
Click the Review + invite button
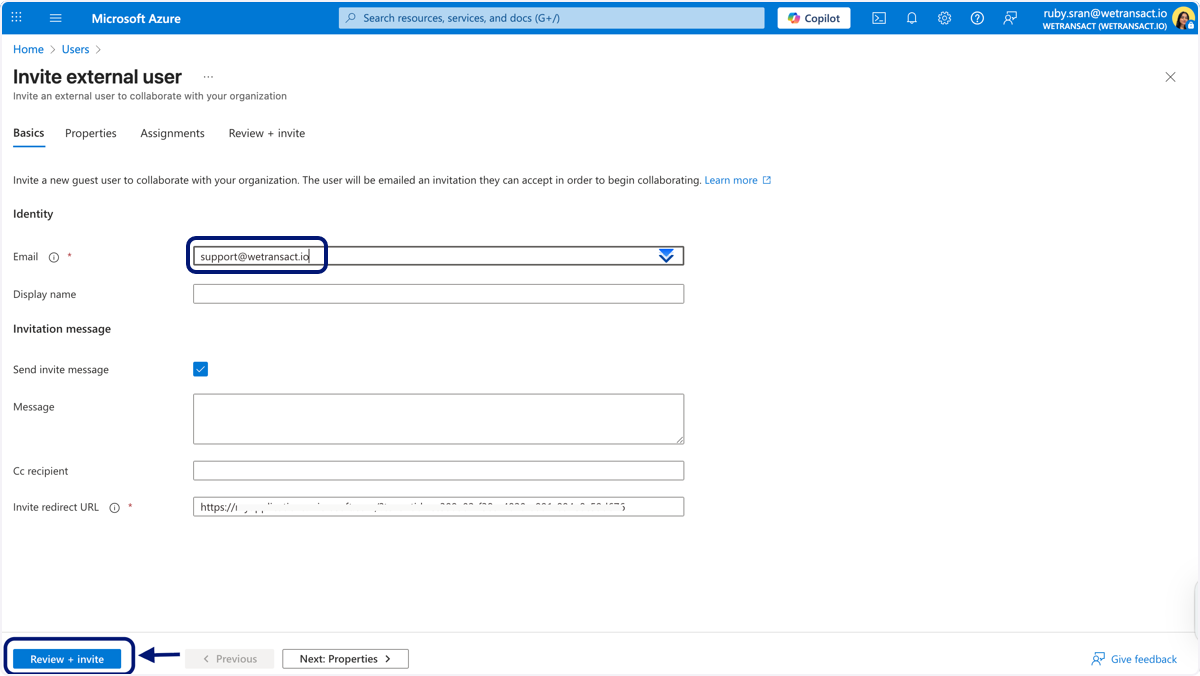pyautogui.click(x=67, y=659)
